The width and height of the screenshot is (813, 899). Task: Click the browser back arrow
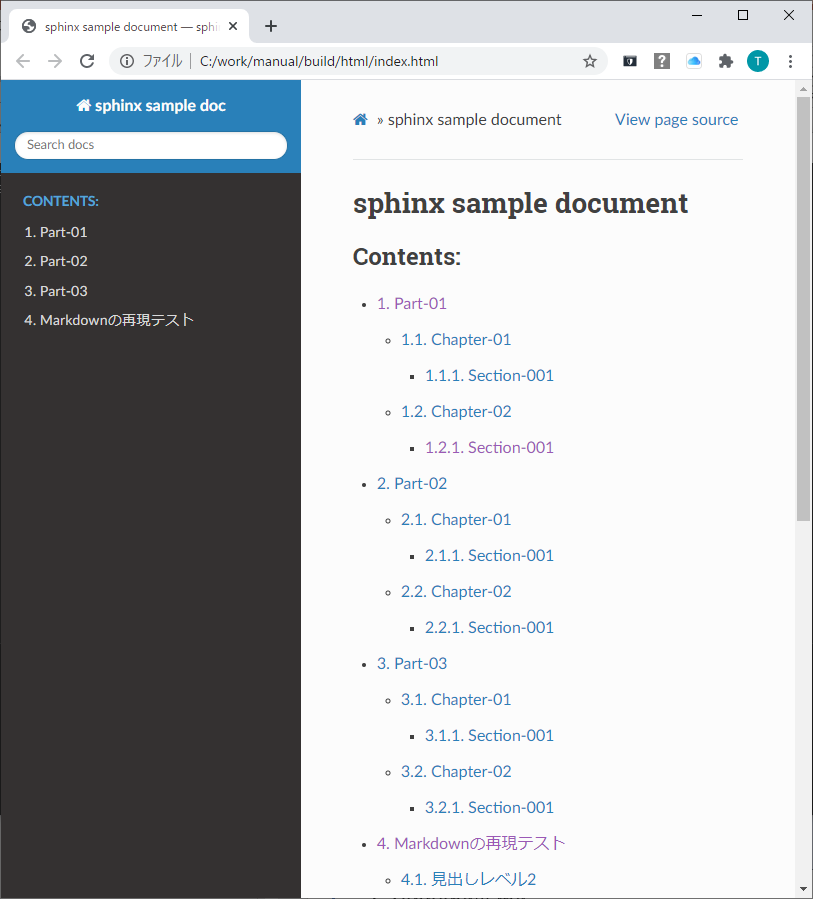coord(23,61)
